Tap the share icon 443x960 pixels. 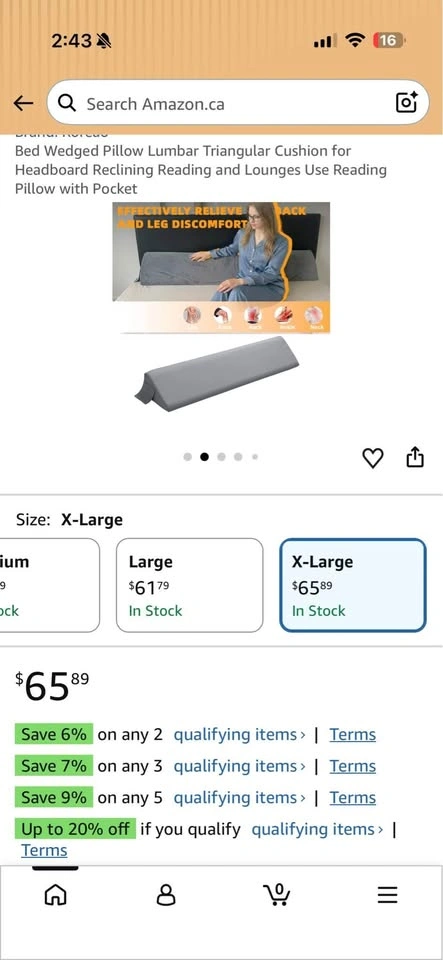click(x=415, y=457)
